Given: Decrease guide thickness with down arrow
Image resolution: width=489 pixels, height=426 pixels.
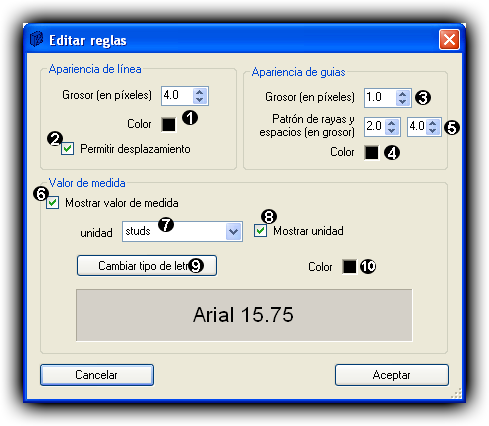Looking at the screenshot, I should tap(402, 102).
